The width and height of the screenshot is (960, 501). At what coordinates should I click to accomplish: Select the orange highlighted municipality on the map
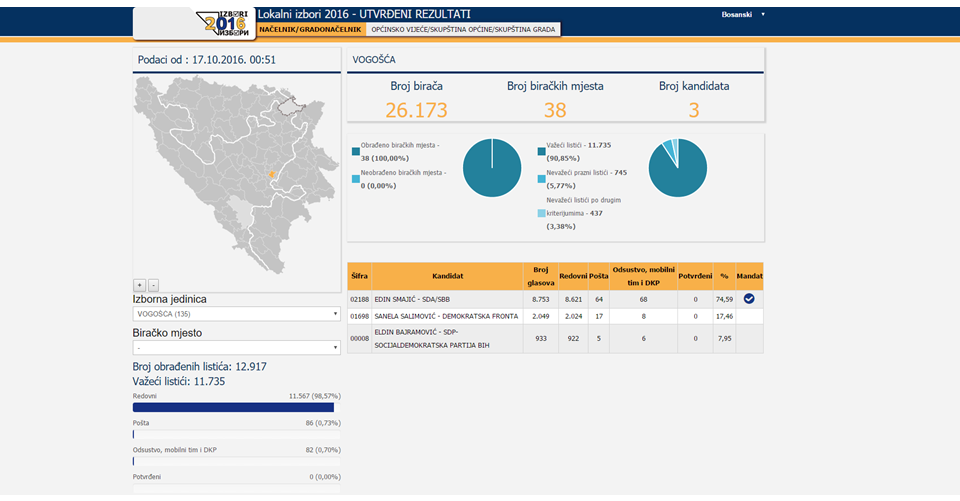click(271, 175)
